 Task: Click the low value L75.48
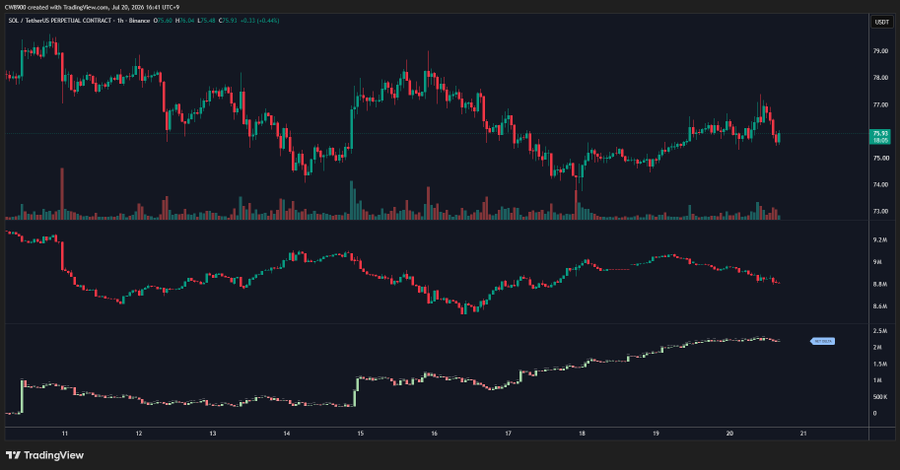(x=206, y=21)
